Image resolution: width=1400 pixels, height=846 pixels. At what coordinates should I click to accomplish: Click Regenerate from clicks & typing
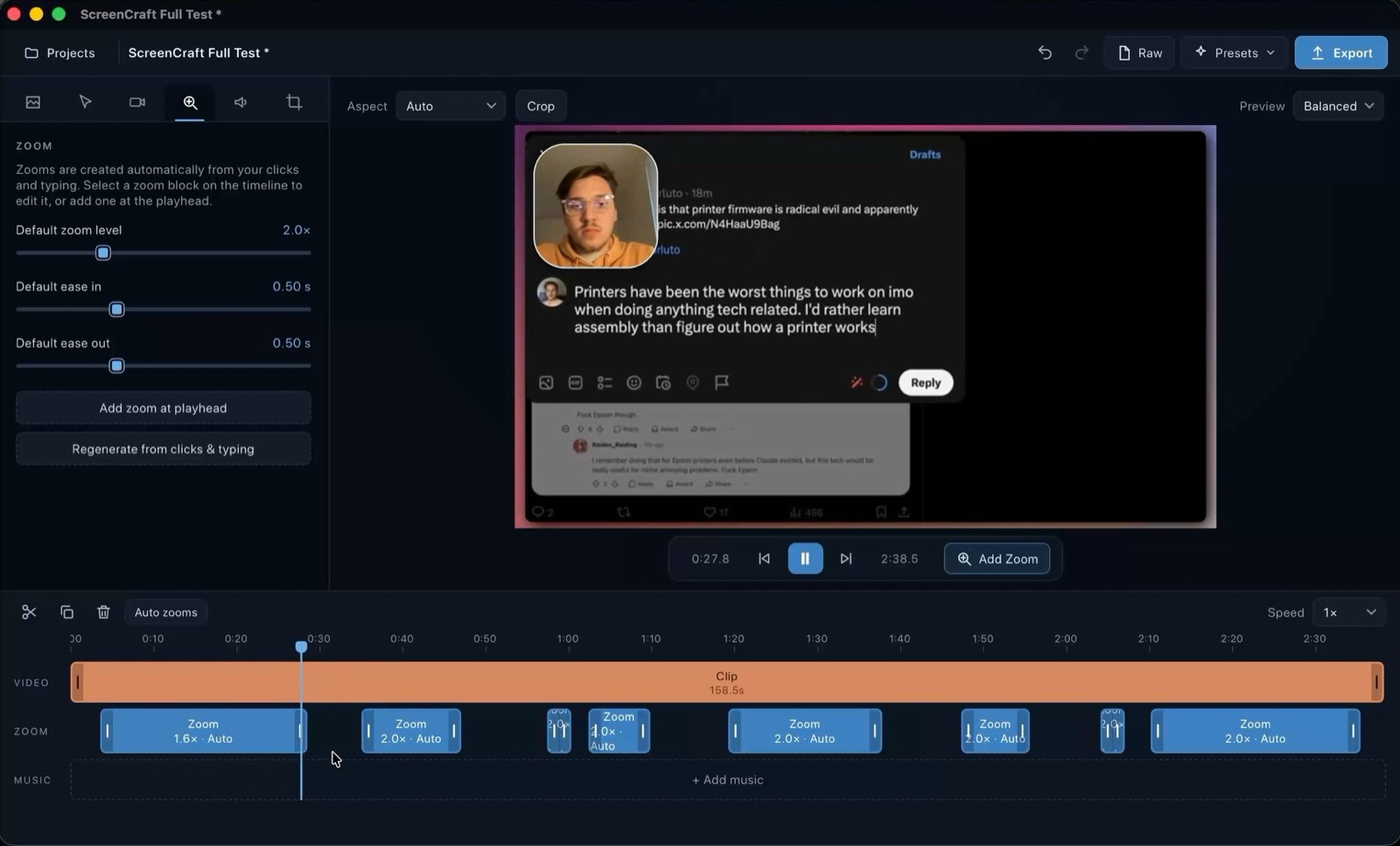(x=163, y=449)
